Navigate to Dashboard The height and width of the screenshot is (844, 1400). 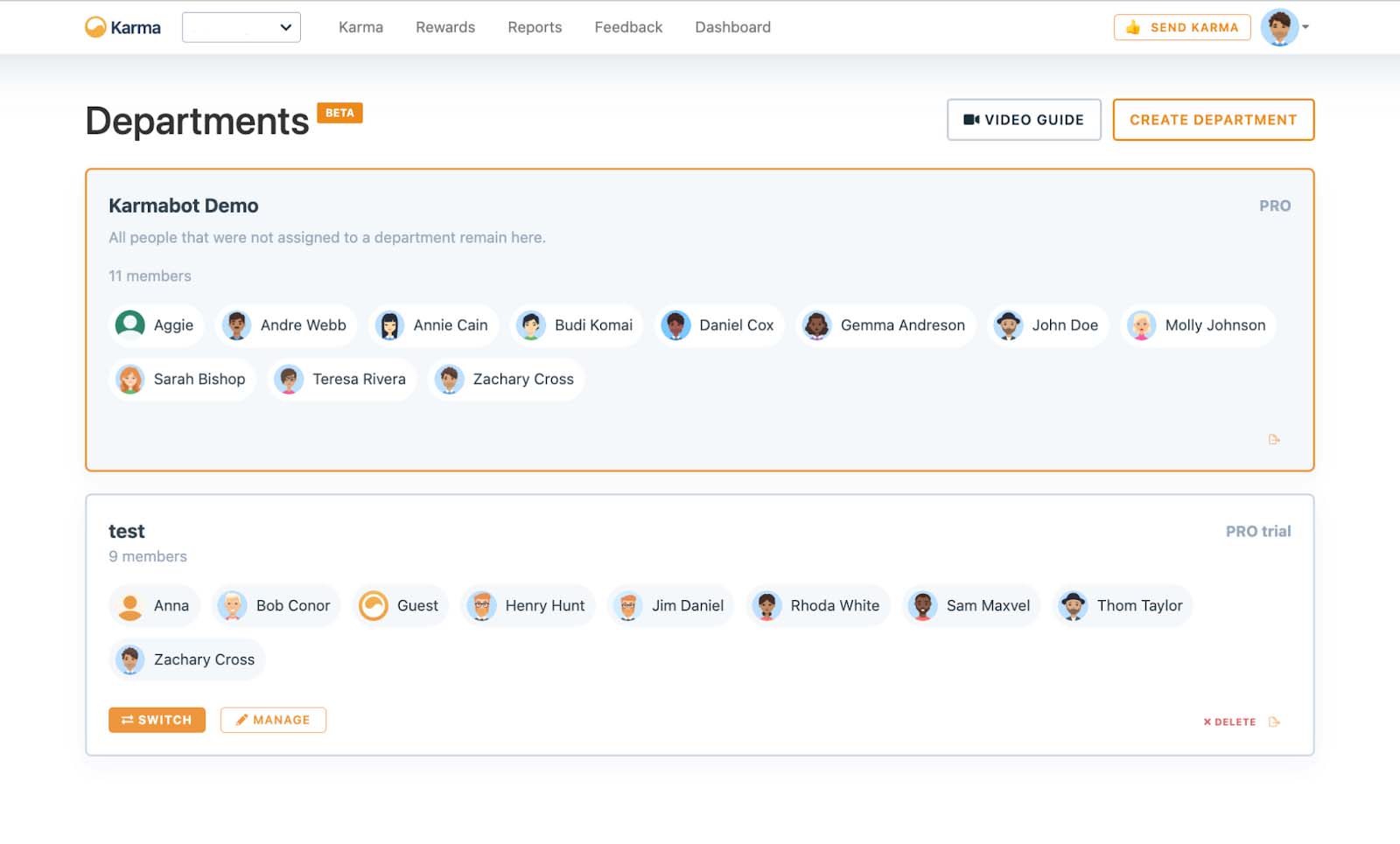click(732, 27)
